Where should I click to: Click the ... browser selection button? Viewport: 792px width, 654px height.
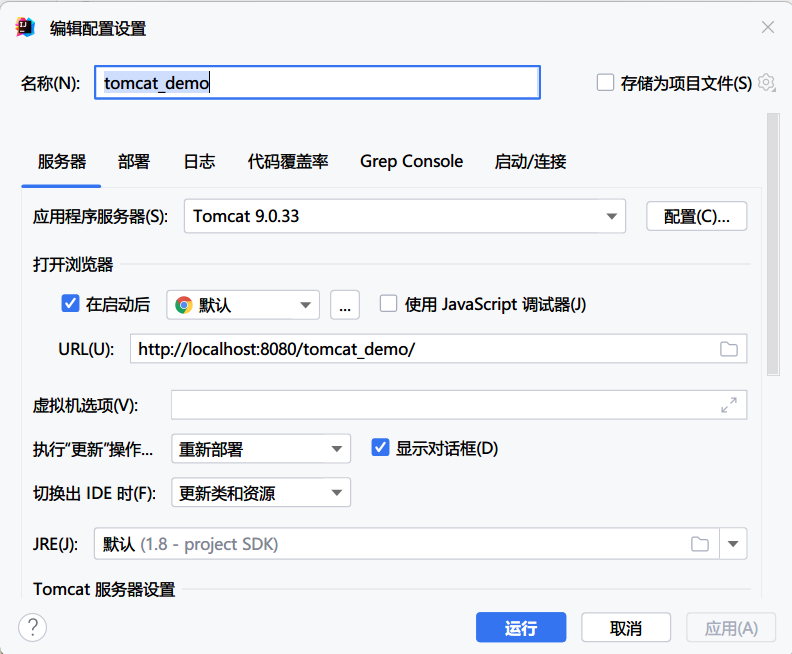pos(345,305)
